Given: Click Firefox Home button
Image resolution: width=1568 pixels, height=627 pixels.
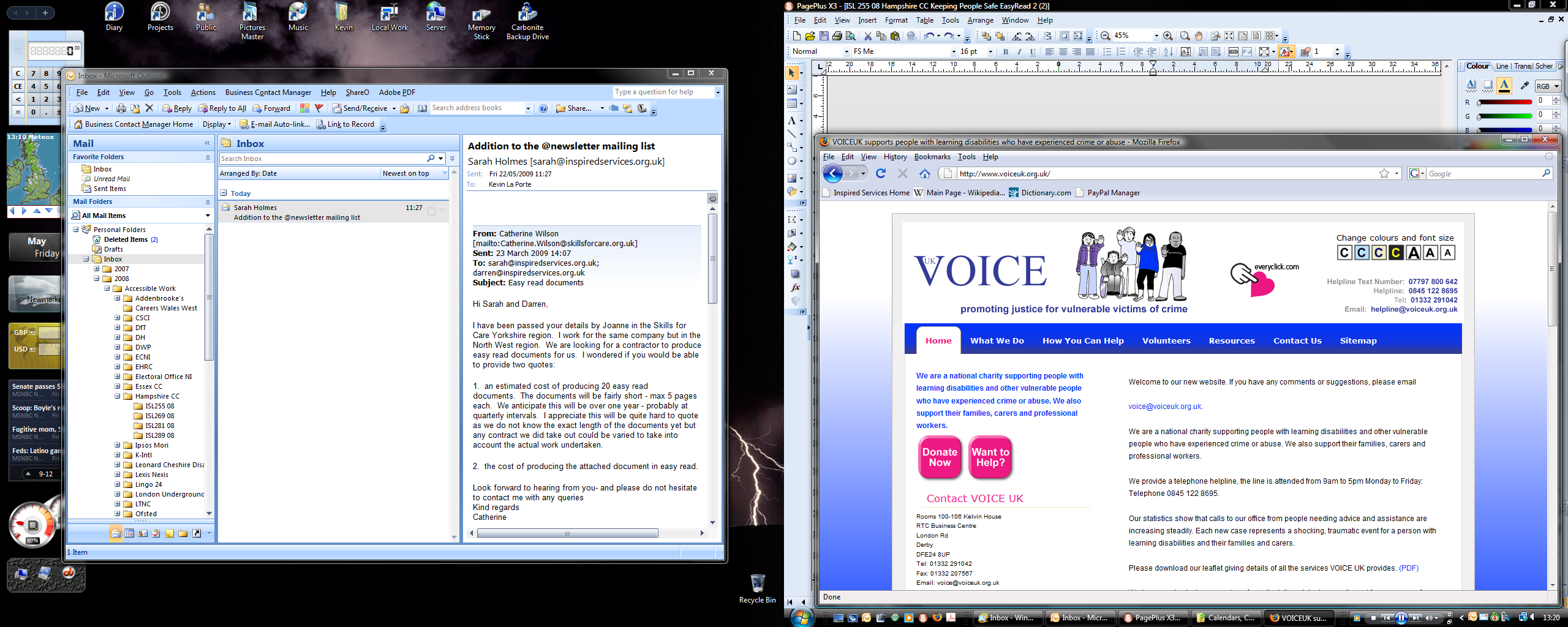Looking at the screenshot, I should pos(925,173).
